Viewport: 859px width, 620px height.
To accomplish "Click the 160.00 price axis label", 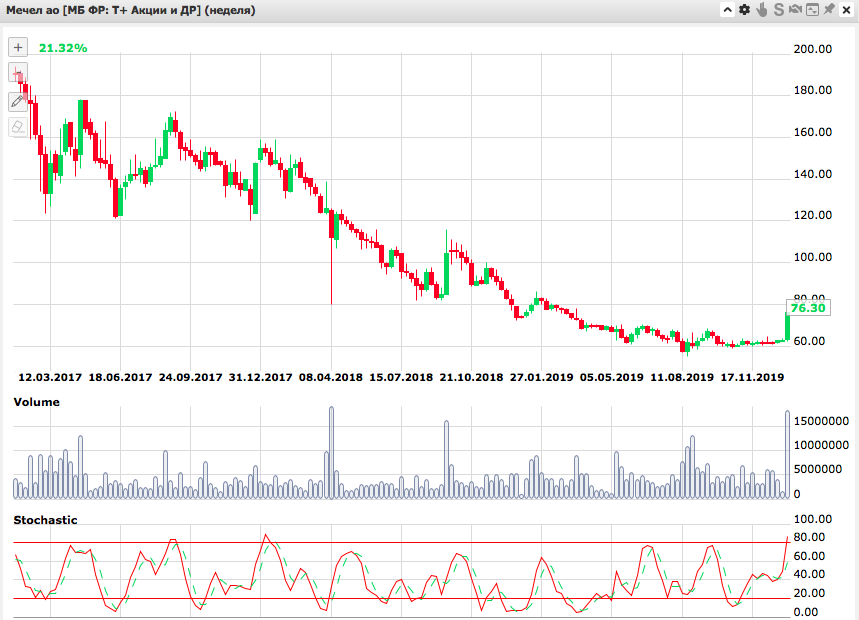I will click(x=813, y=132).
